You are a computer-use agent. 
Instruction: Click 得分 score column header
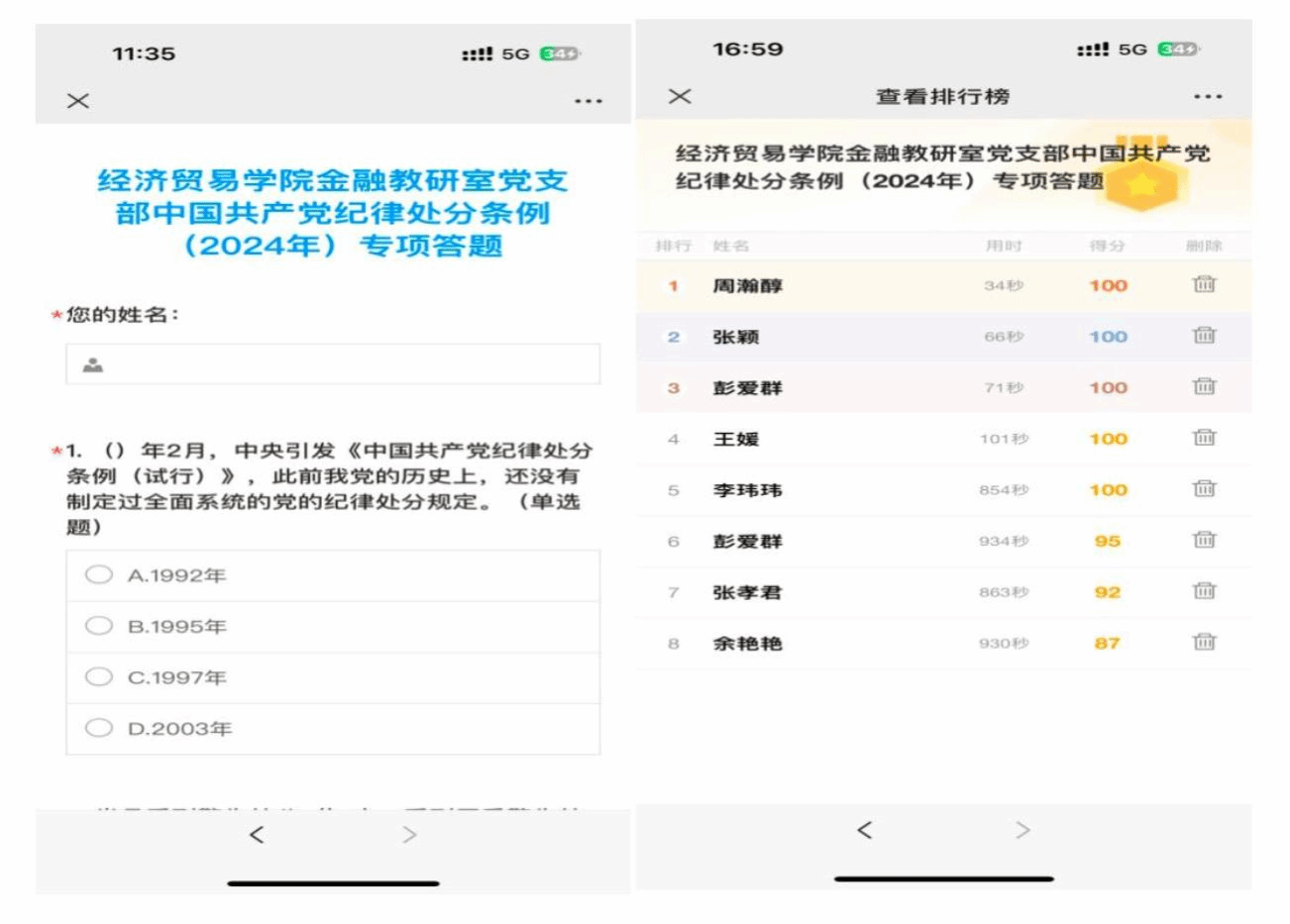pyautogui.click(x=1107, y=246)
